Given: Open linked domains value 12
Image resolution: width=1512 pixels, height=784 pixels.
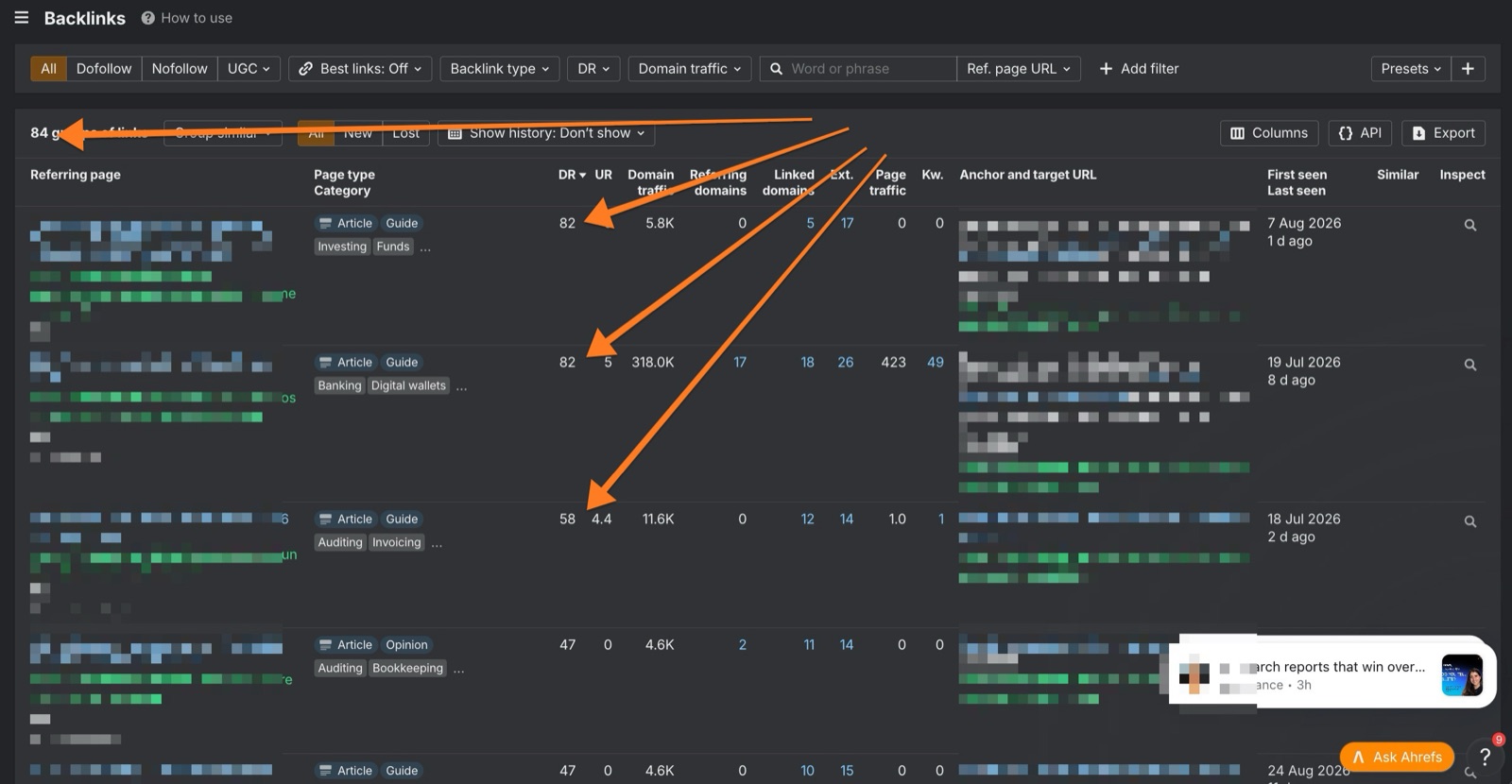Looking at the screenshot, I should click(807, 519).
